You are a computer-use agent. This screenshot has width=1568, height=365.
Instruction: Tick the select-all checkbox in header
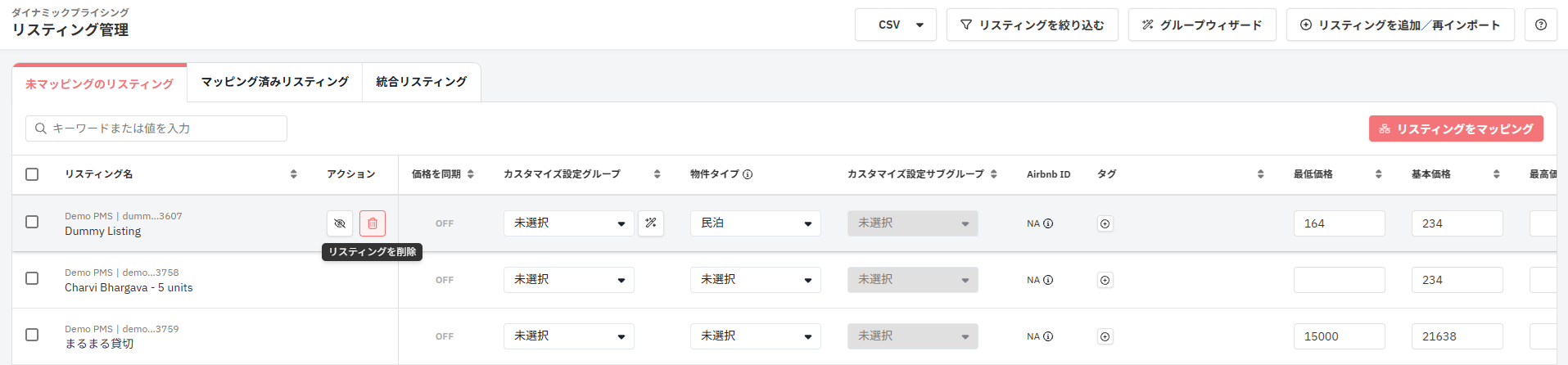(32, 174)
